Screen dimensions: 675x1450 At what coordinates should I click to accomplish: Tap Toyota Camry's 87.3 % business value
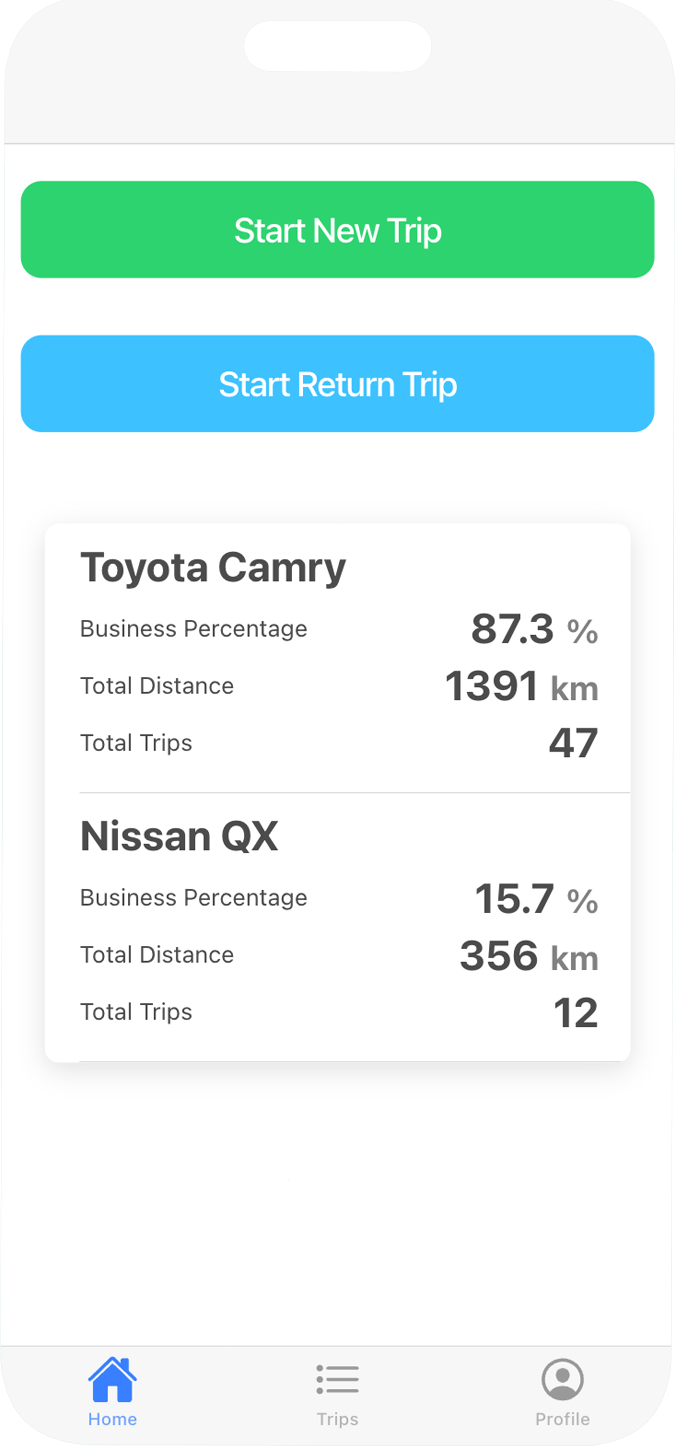(534, 630)
